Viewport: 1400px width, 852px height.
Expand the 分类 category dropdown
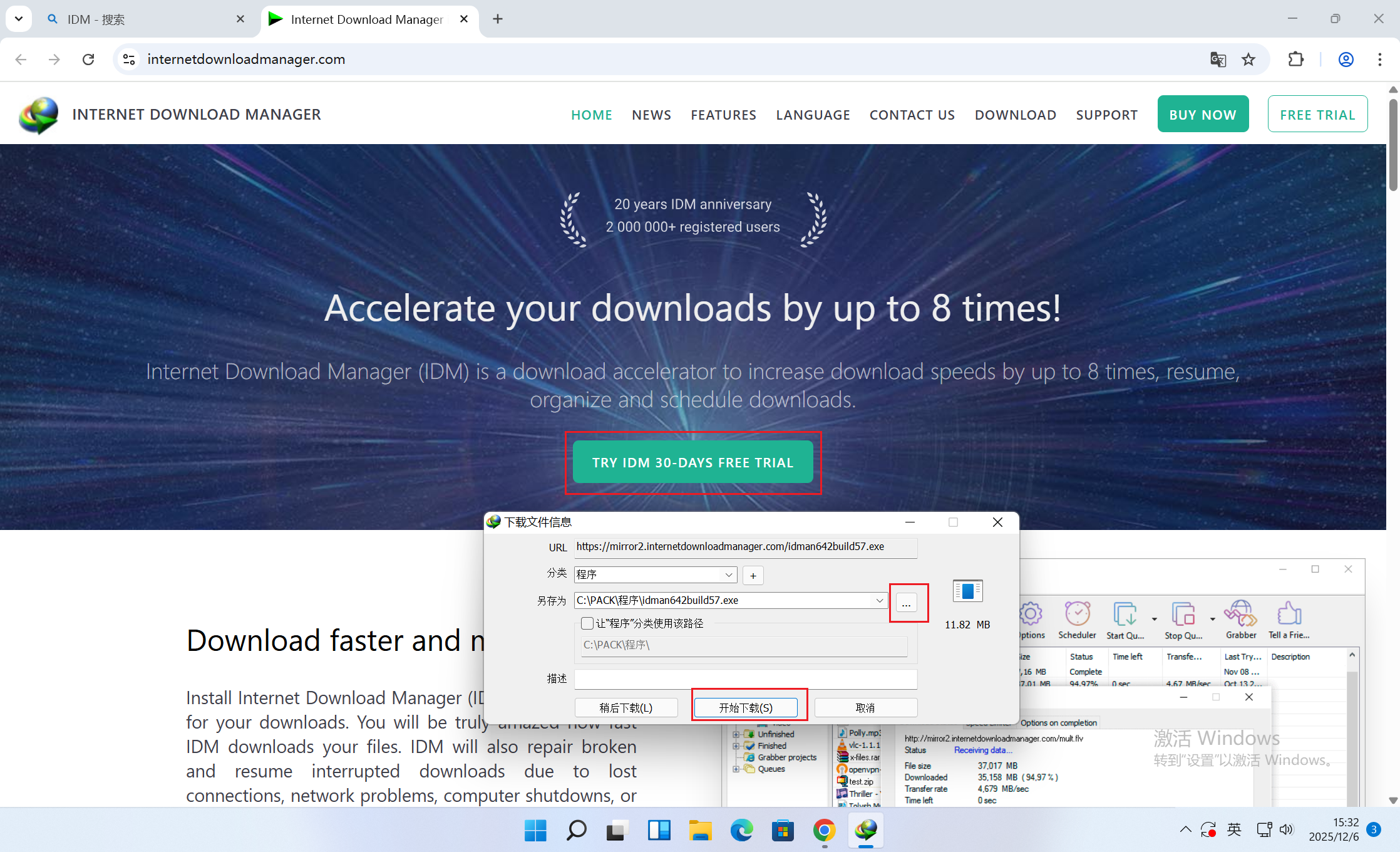[729, 574]
